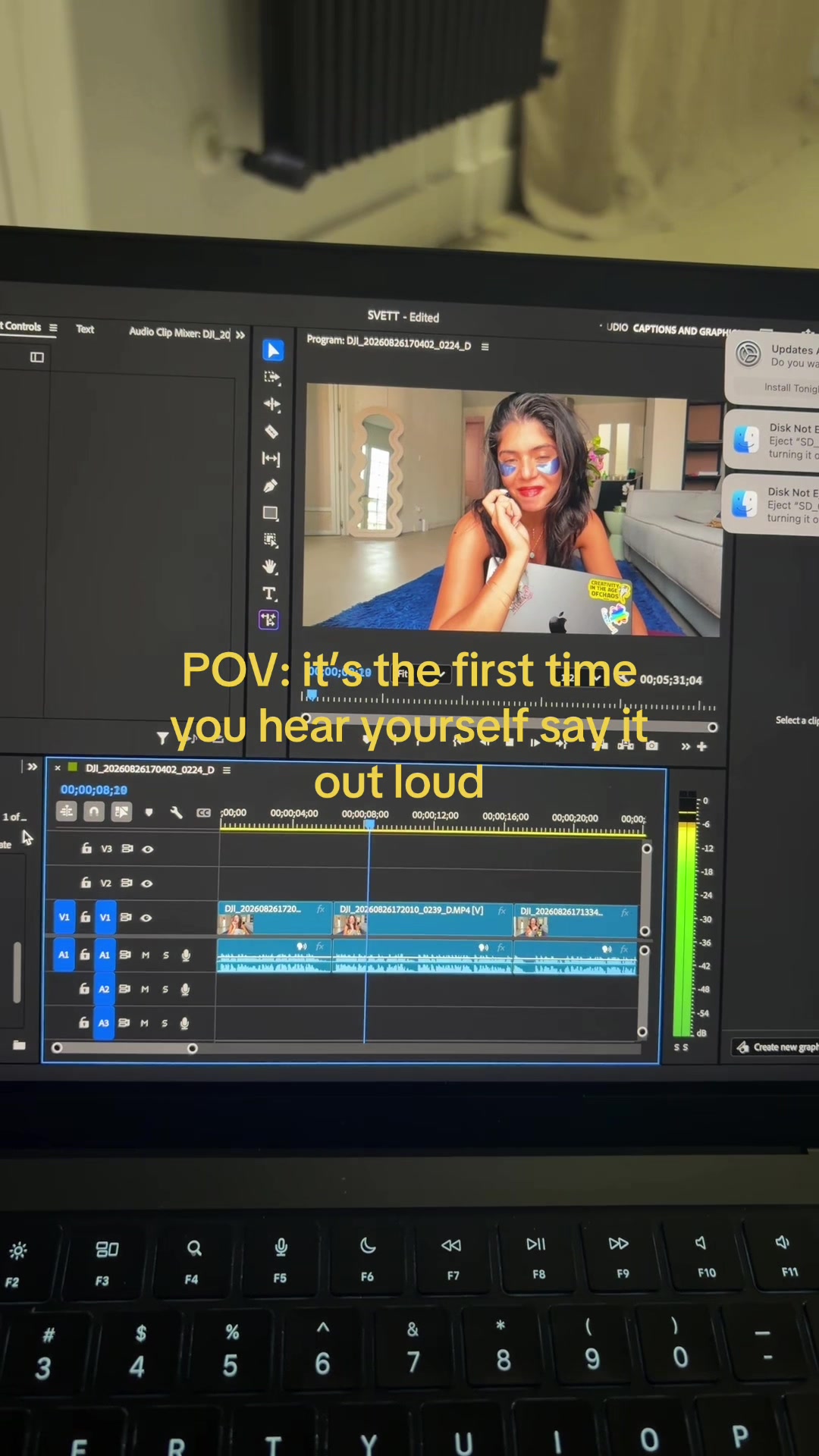This screenshot has height=1456, width=819.
Task: Open timeline display settings wrench
Action: point(176,812)
